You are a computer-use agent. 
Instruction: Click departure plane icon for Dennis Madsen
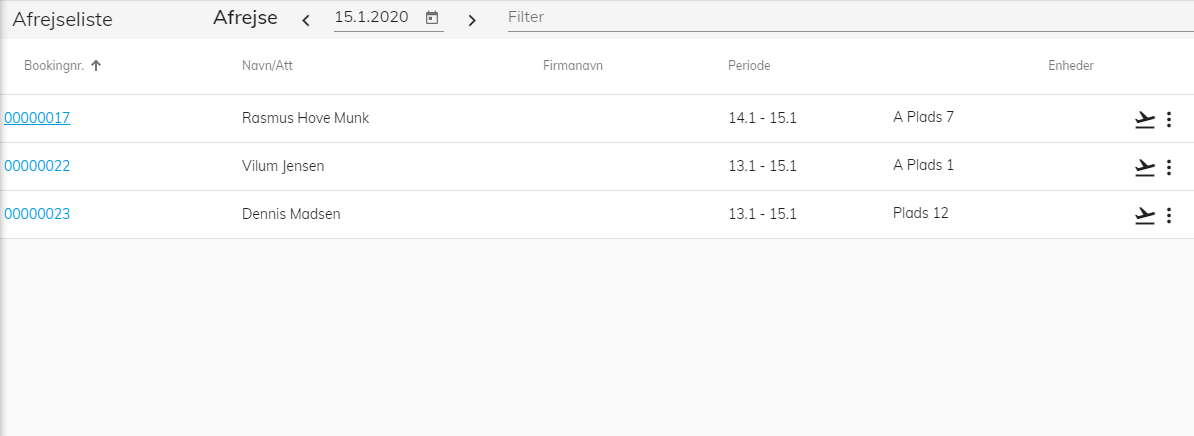pos(1145,215)
